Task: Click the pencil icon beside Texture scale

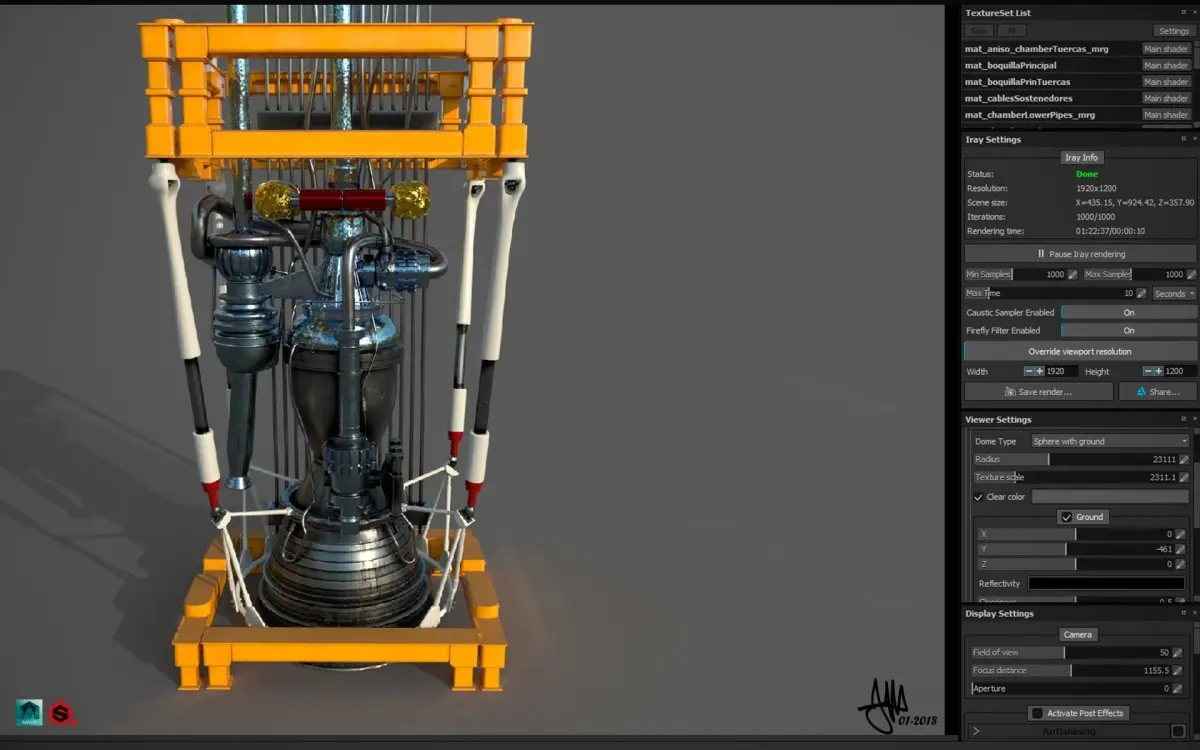Action: pos(1184,477)
